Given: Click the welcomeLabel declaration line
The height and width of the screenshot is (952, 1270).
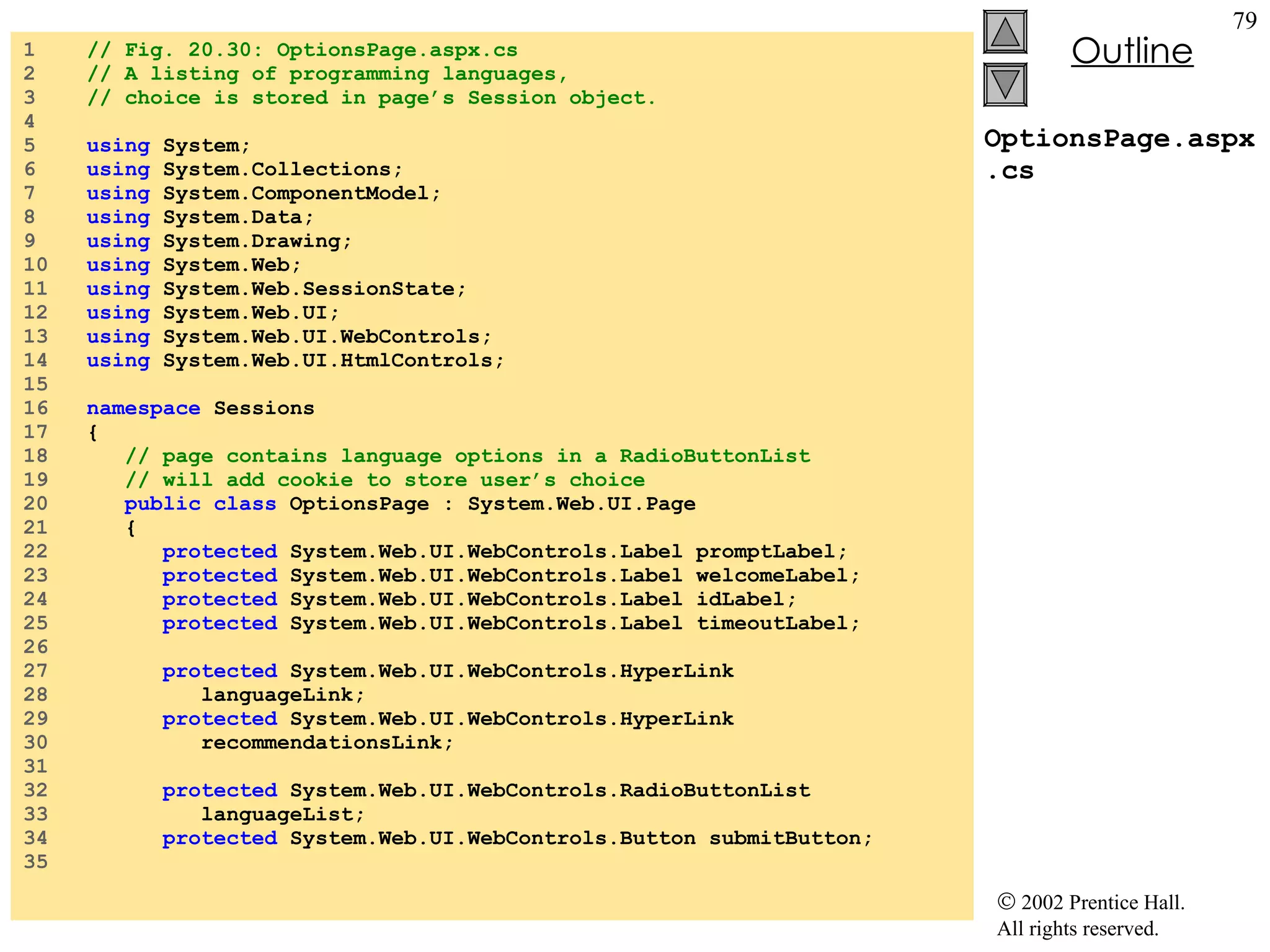Looking at the screenshot, I should coord(511,576).
